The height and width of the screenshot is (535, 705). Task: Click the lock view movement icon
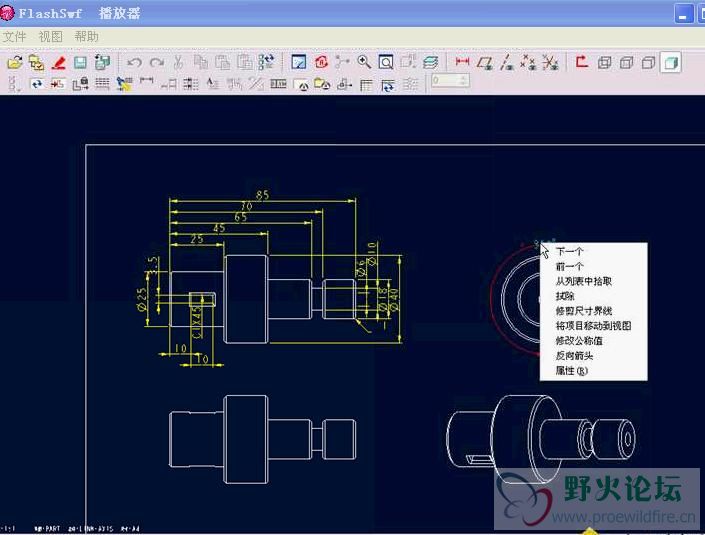tap(80, 84)
